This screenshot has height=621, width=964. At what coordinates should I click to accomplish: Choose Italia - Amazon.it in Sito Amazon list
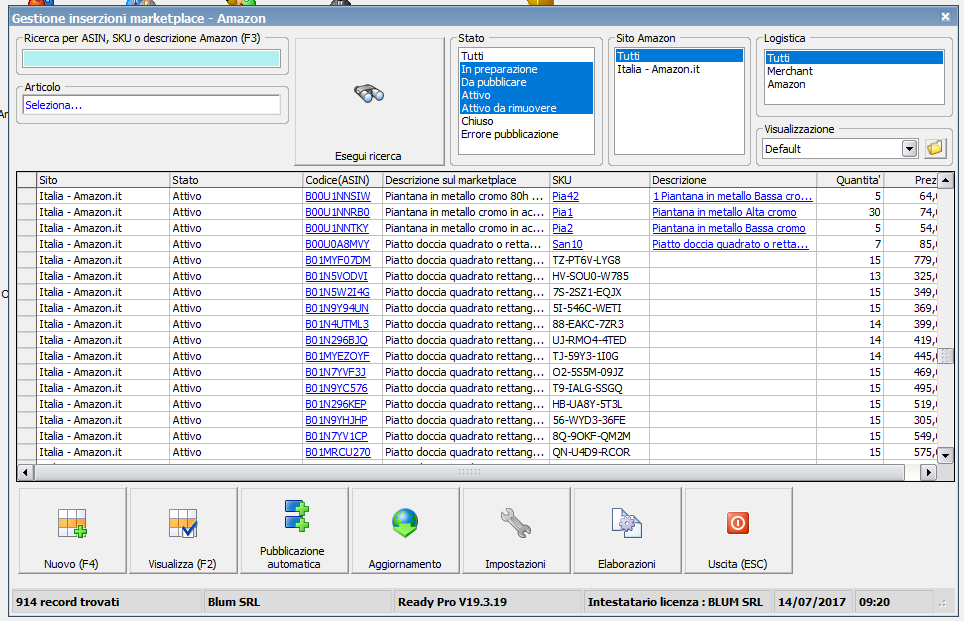[679, 69]
